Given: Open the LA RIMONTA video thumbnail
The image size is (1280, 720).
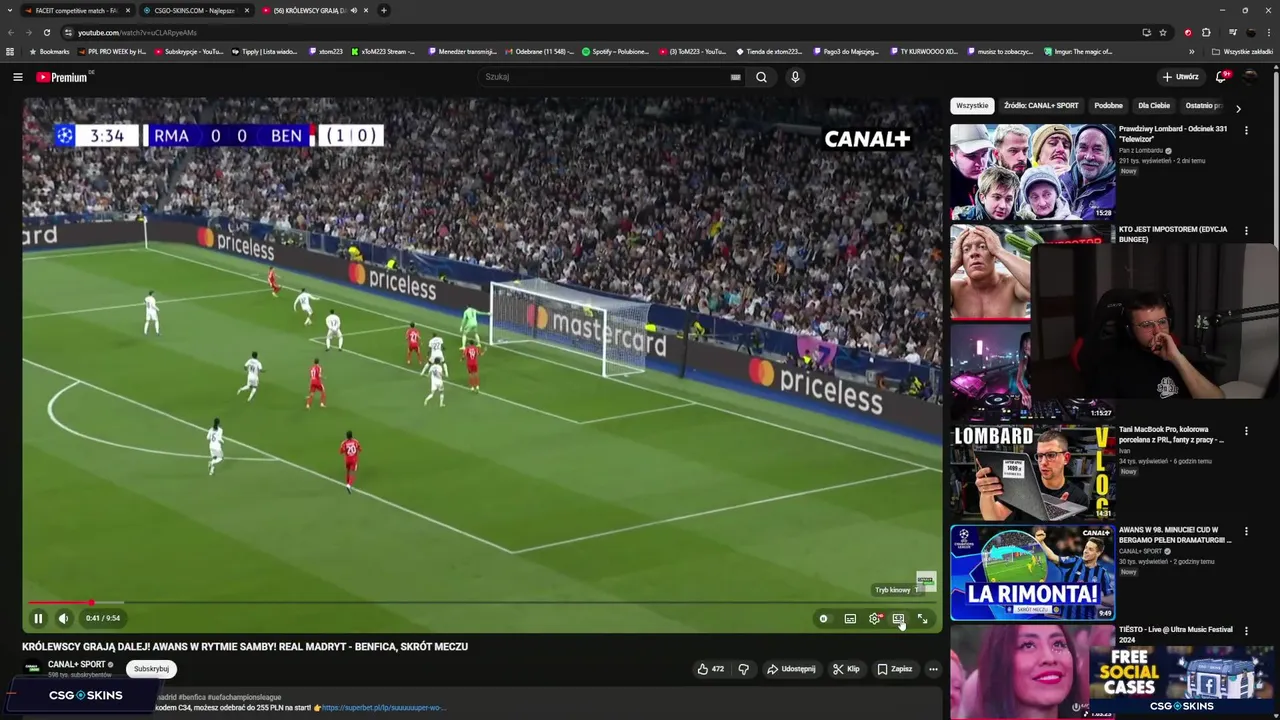Looking at the screenshot, I should tap(1033, 572).
